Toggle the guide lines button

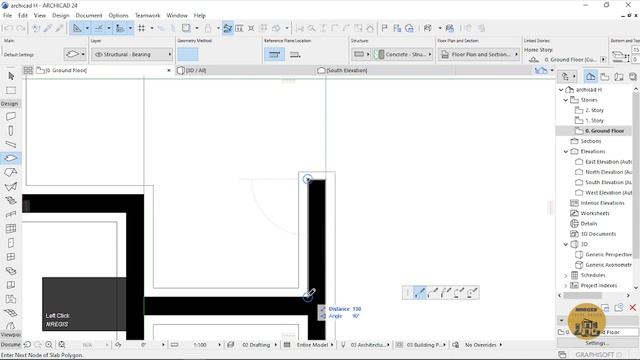77,28
